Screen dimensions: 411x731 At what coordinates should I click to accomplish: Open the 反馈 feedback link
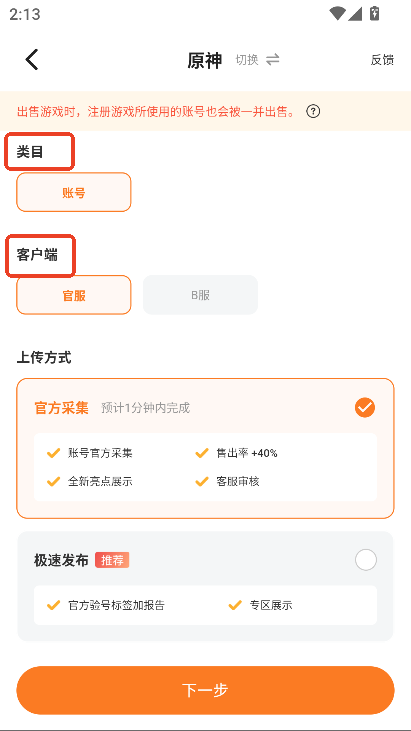[x=382, y=60]
